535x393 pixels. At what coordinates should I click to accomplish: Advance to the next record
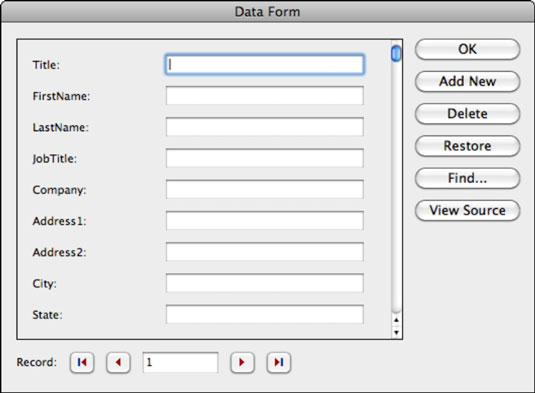coord(242,362)
